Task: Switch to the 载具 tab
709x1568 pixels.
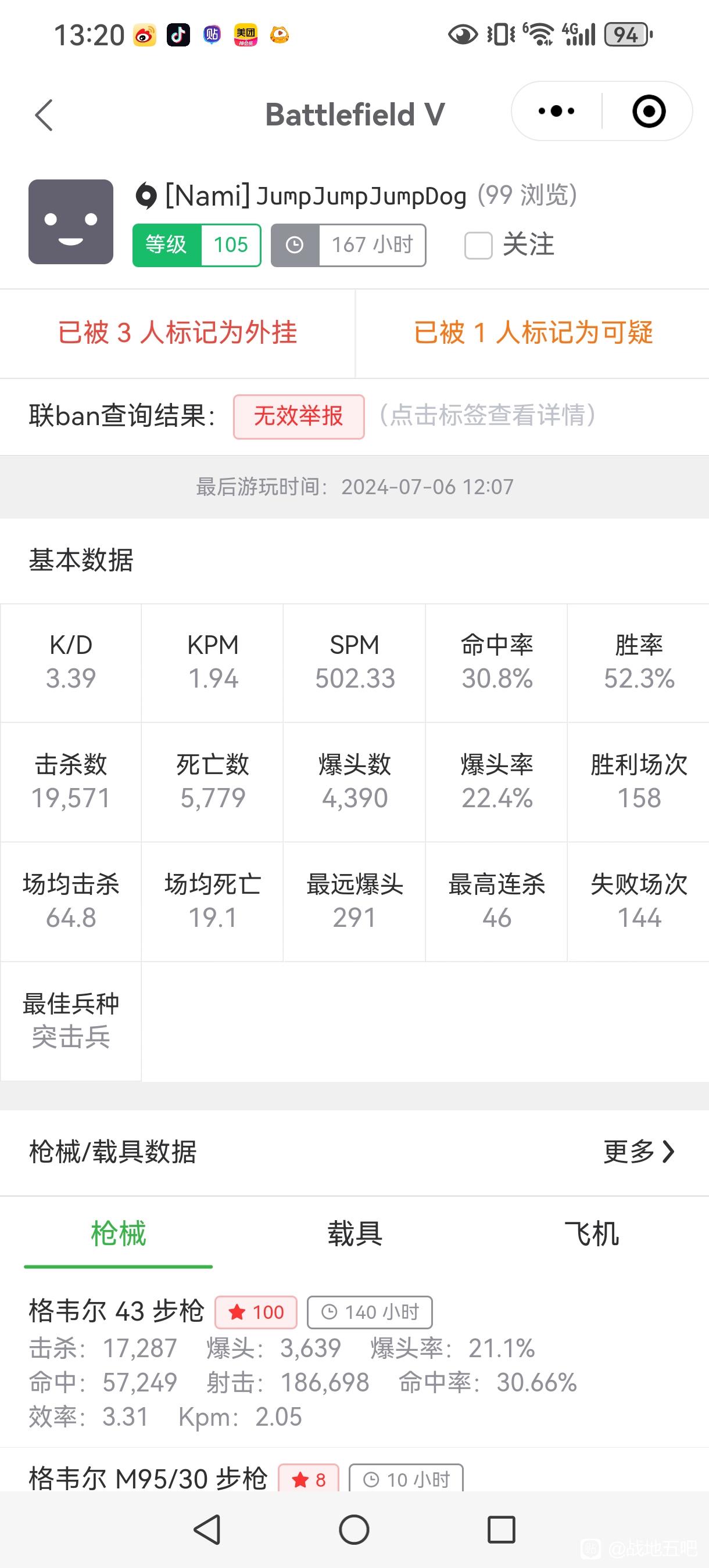Action: (x=354, y=1234)
